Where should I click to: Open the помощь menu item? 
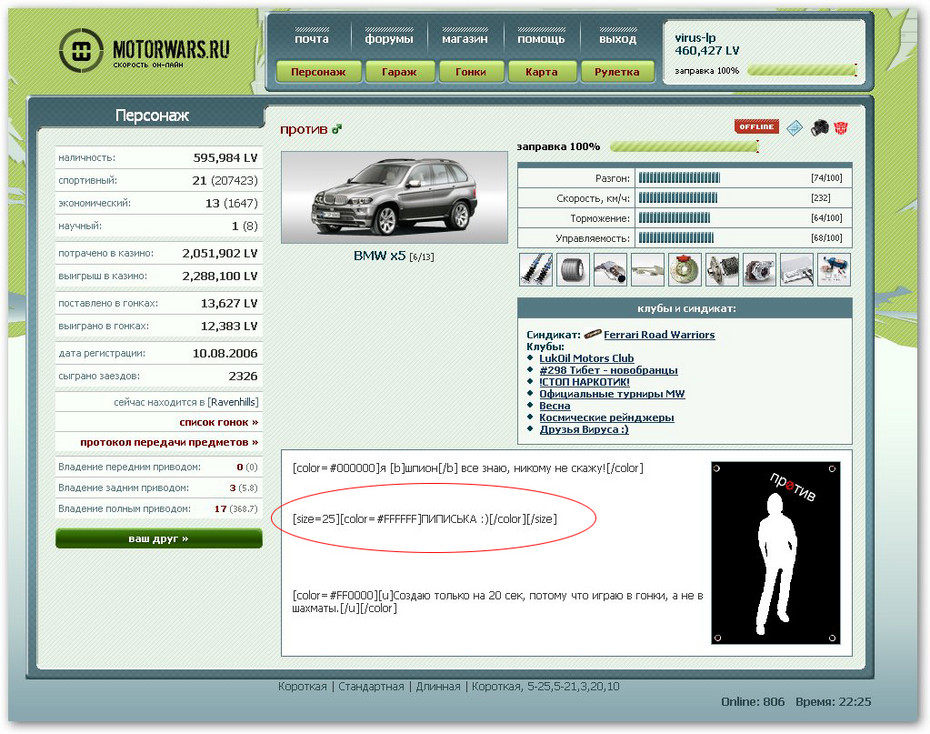(541, 39)
